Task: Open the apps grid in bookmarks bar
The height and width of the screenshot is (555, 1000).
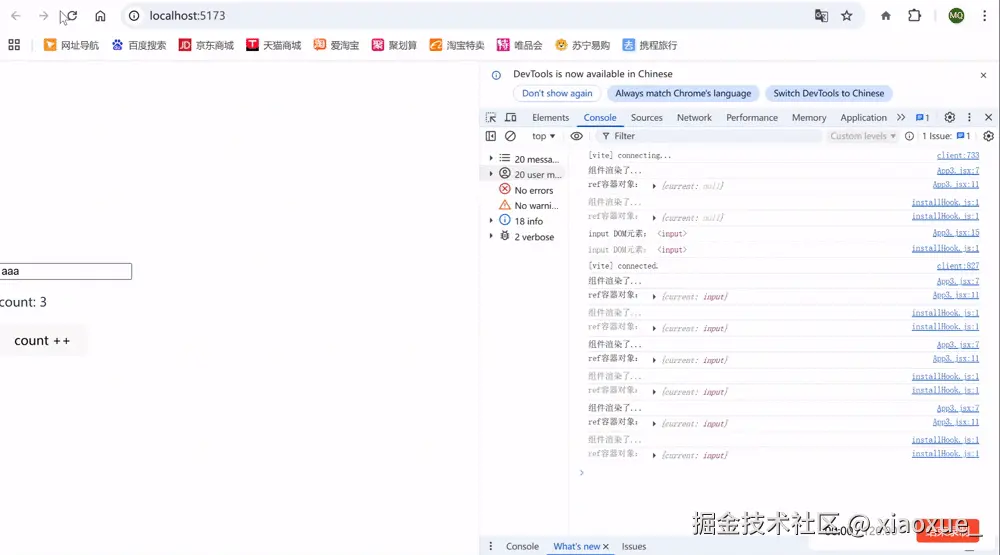Action: [14, 45]
